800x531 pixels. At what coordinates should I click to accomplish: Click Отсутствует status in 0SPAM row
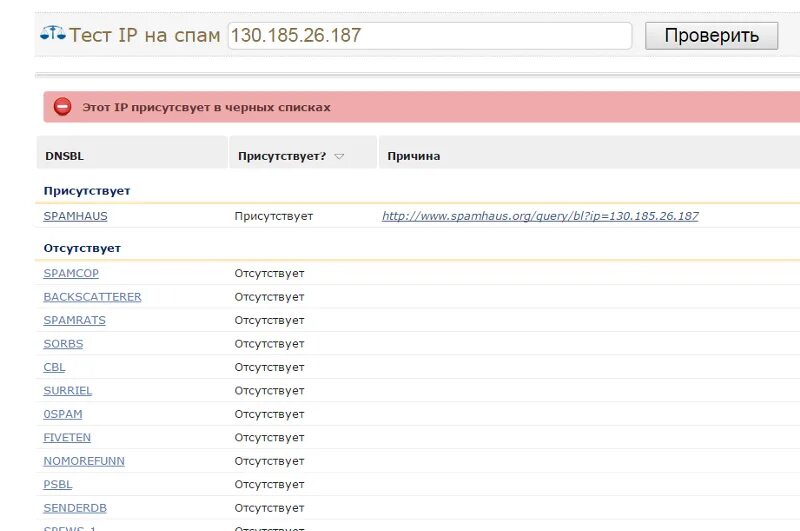pyautogui.click(x=269, y=414)
